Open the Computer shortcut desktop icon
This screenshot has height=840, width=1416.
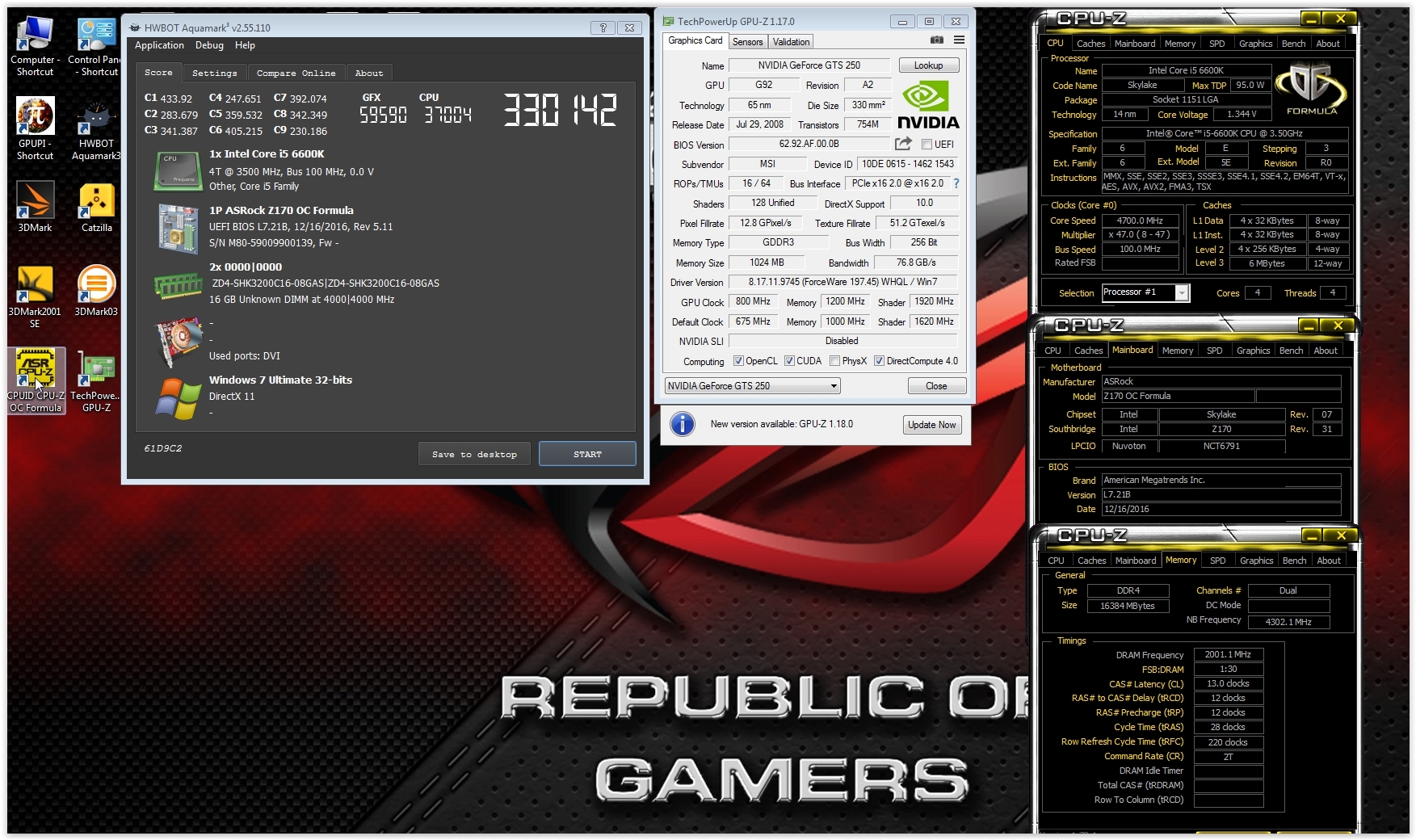[x=35, y=47]
